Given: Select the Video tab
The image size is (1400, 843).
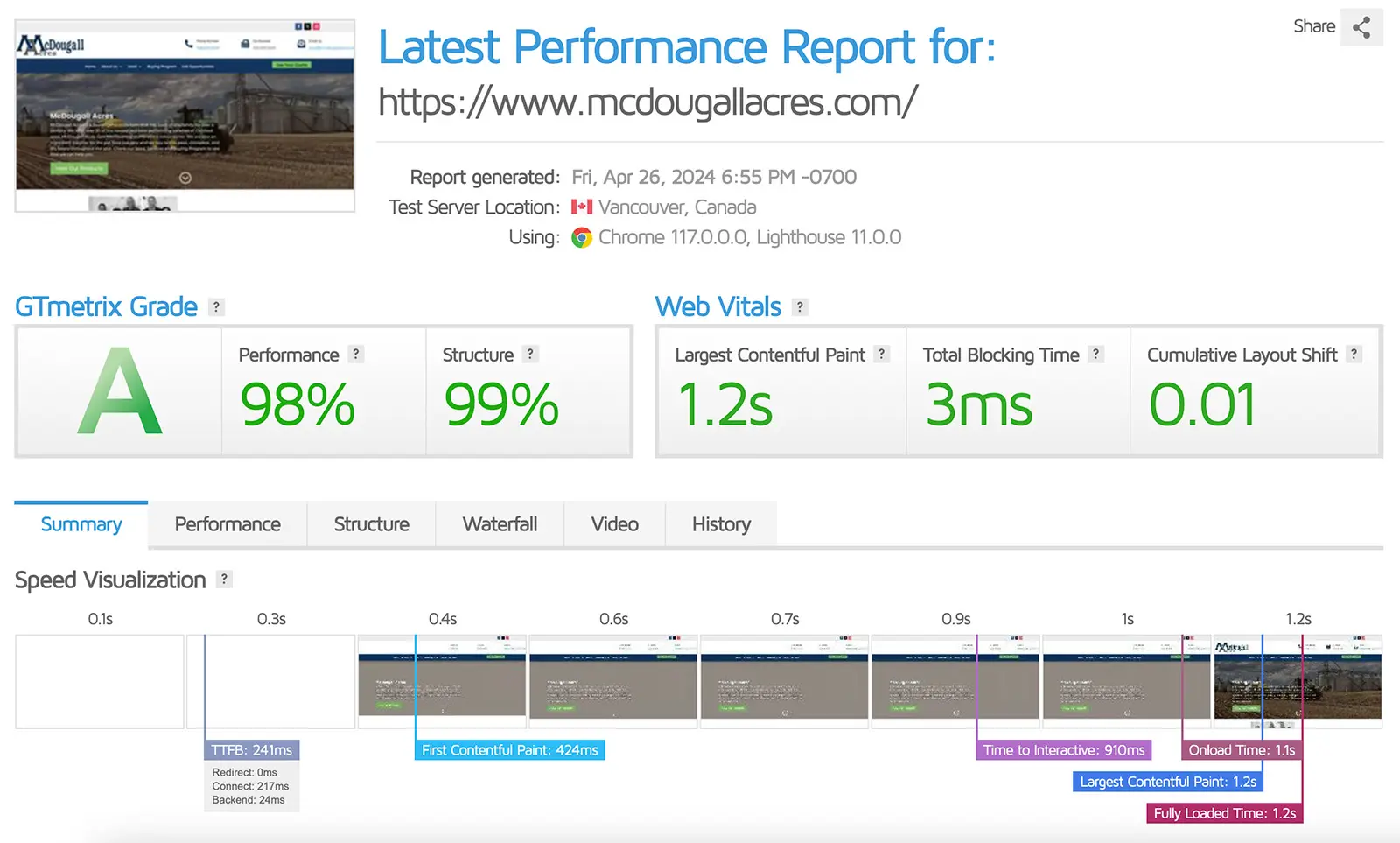Looking at the screenshot, I should 614,524.
